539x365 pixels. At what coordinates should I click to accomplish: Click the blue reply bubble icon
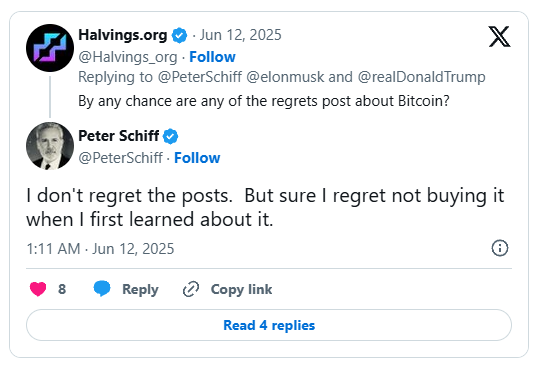[102, 288]
